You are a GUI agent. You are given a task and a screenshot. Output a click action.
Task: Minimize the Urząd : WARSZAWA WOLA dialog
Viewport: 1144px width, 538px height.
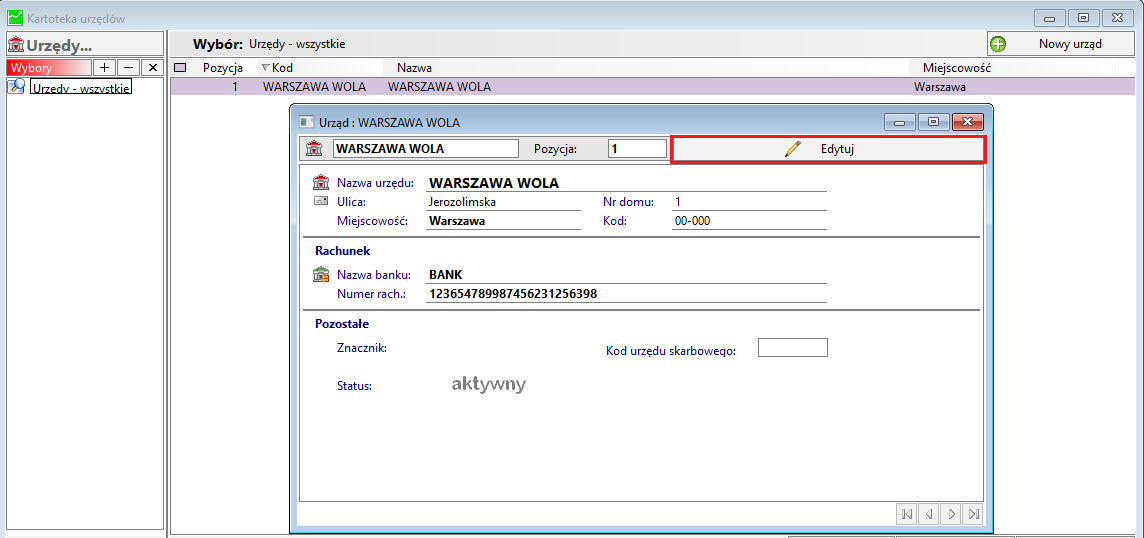click(900, 123)
